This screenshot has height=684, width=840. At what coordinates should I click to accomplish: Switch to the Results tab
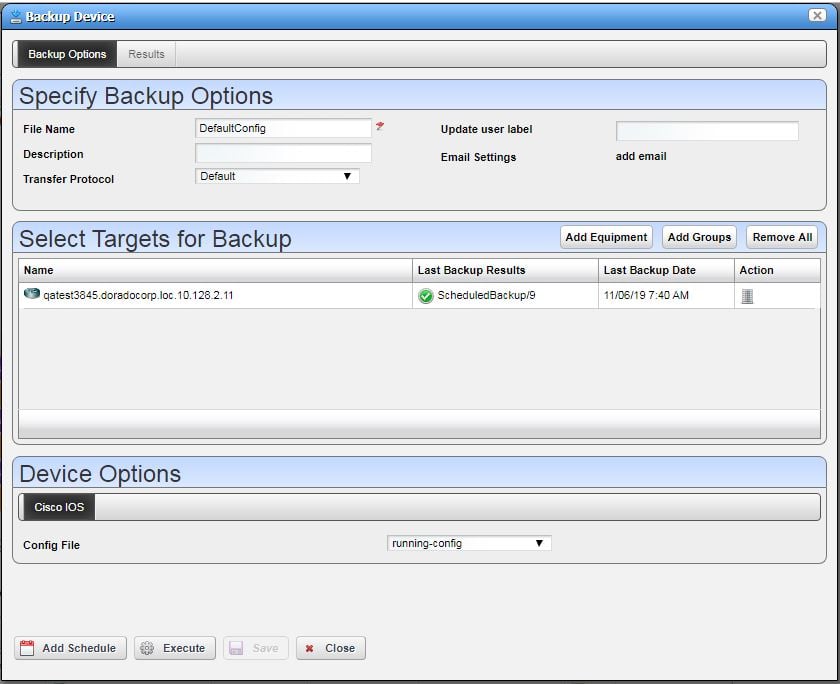click(146, 54)
